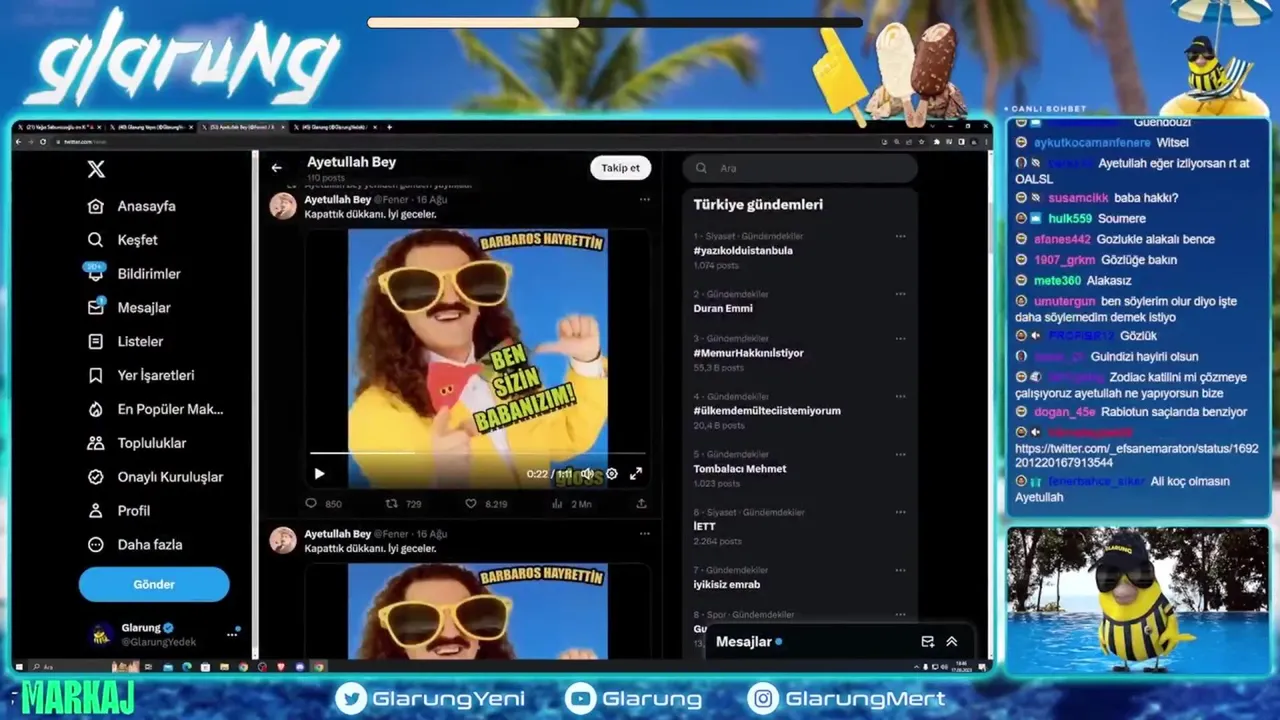
Task: Open options for #MemurHakkınıİstiyor trend
Action: (x=901, y=339)
